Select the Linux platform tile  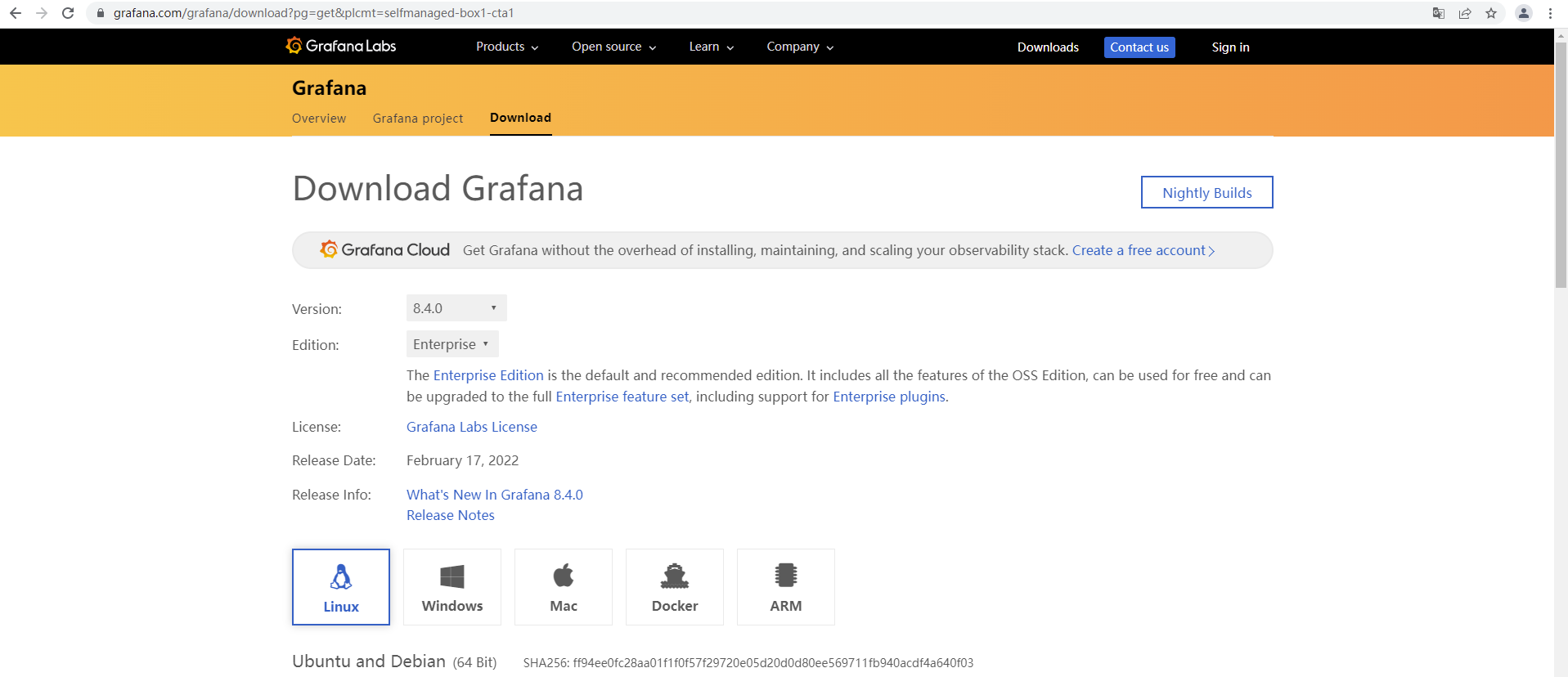click(x=341, y=587)
